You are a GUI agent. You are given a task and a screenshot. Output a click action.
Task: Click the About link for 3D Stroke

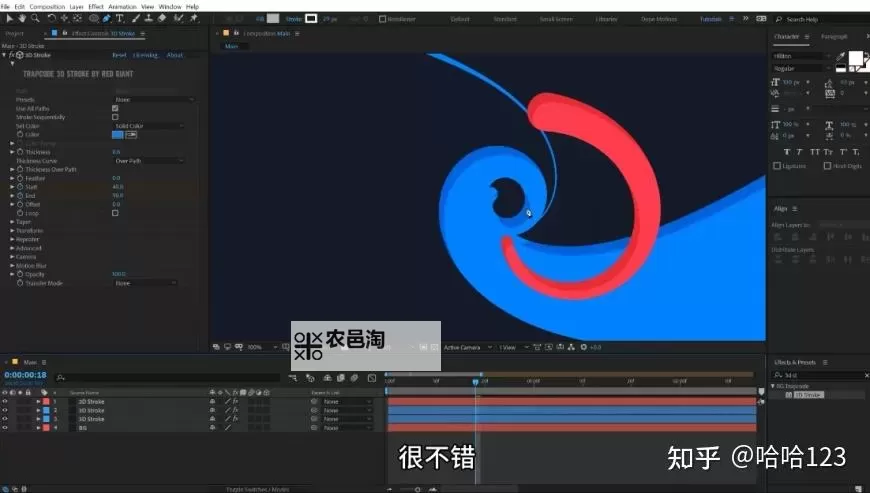175,55
